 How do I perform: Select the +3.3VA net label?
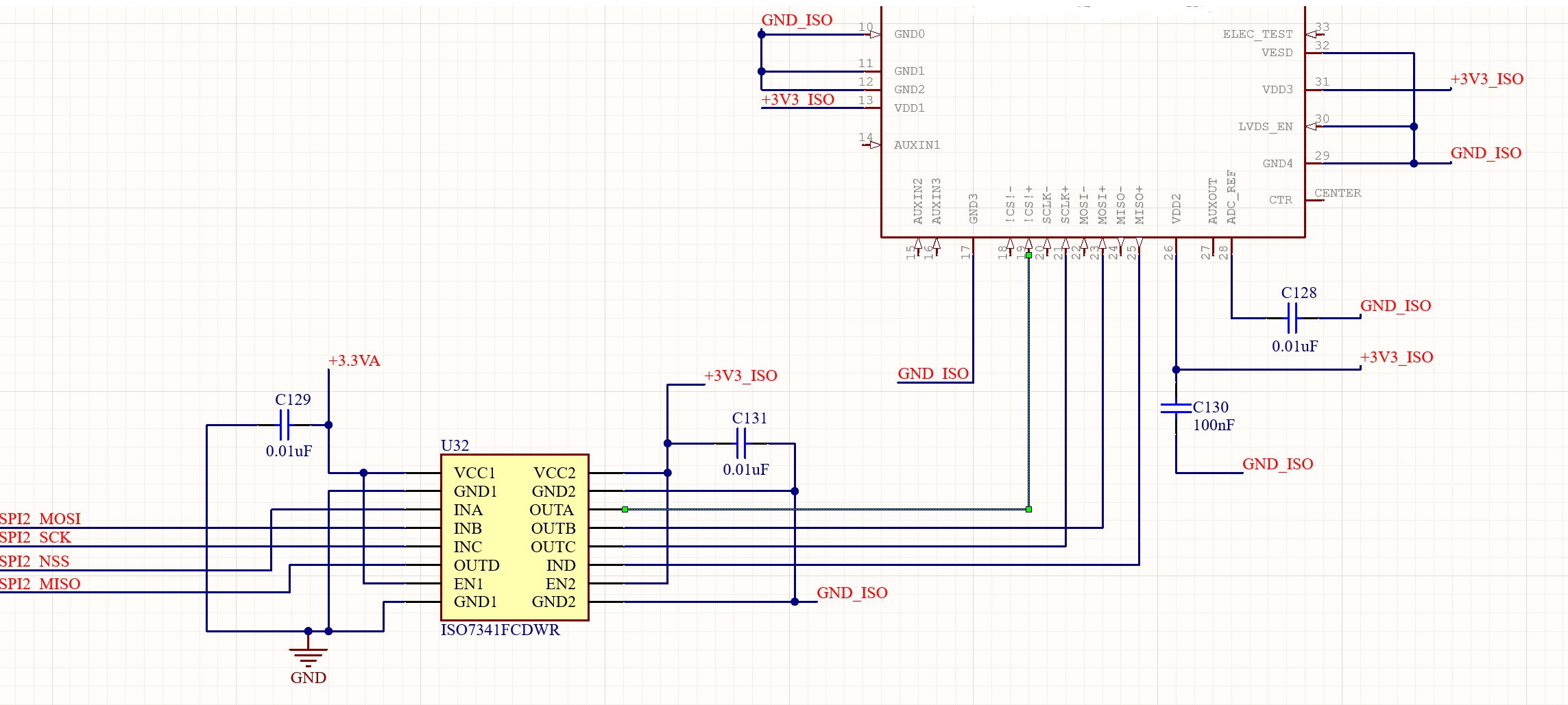tap(354, 360)
